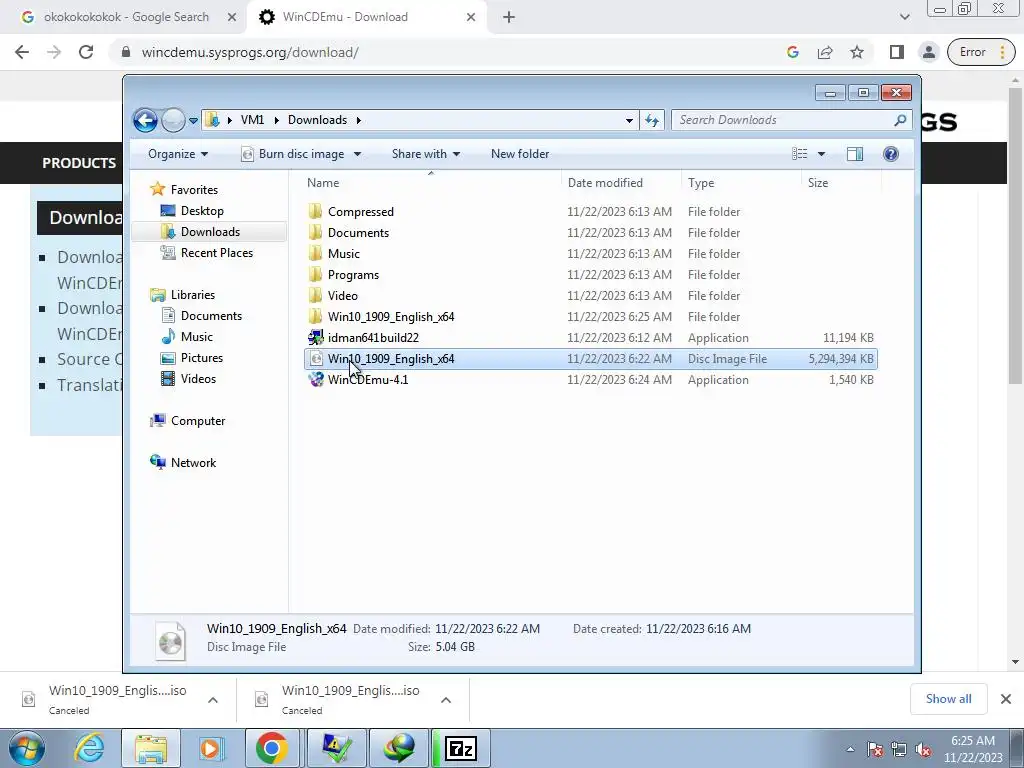1024x768 pixels.
Task: Open the Share with menu
Action: (426, 154)
